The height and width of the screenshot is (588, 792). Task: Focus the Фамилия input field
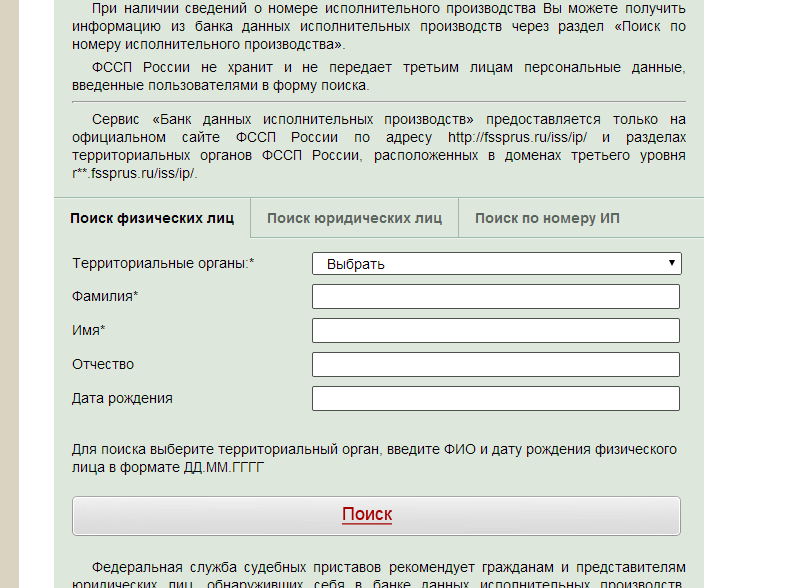click(x=496, y=297)
